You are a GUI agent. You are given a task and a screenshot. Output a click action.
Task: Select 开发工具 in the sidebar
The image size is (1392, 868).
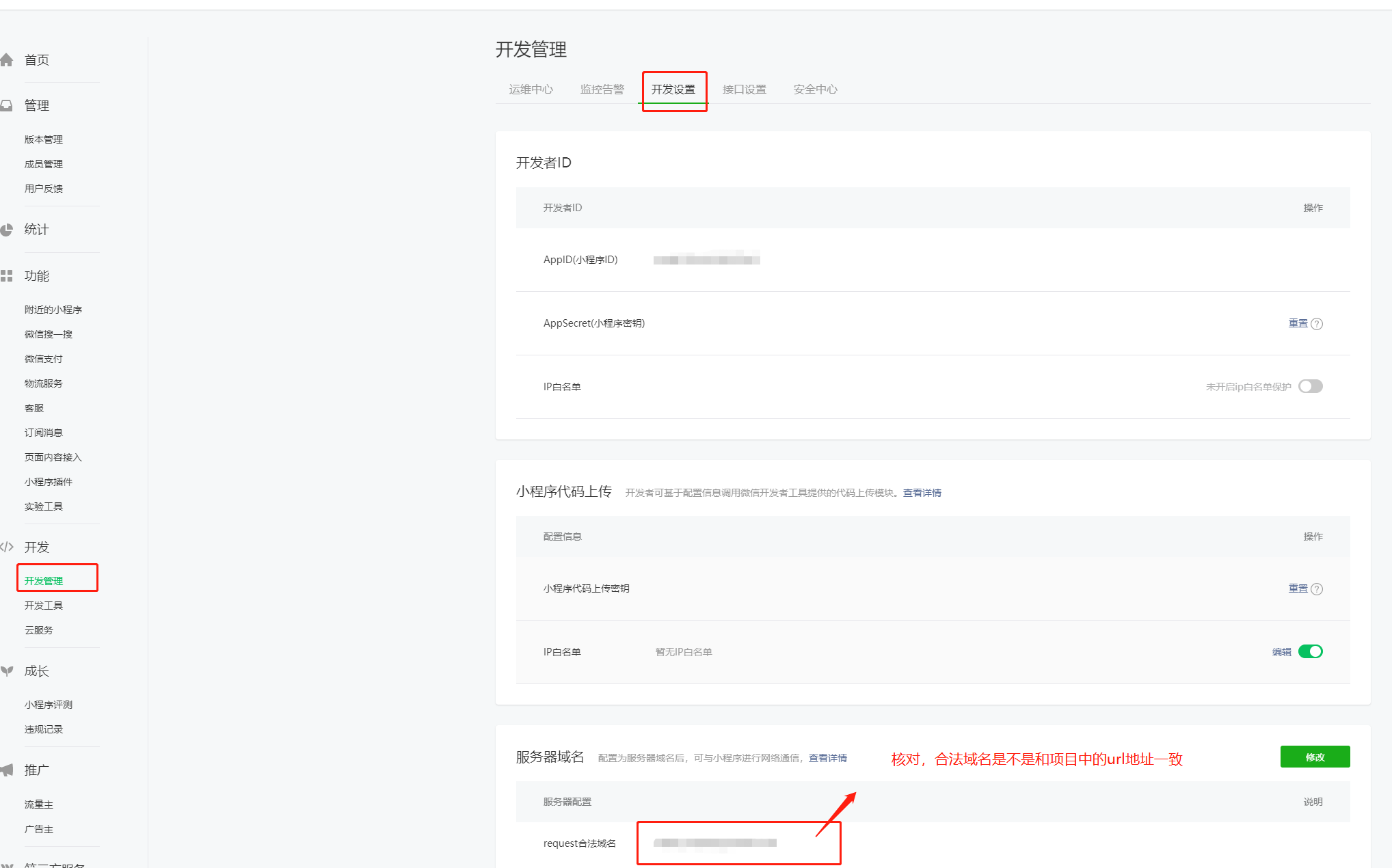[x=44, y=605]
